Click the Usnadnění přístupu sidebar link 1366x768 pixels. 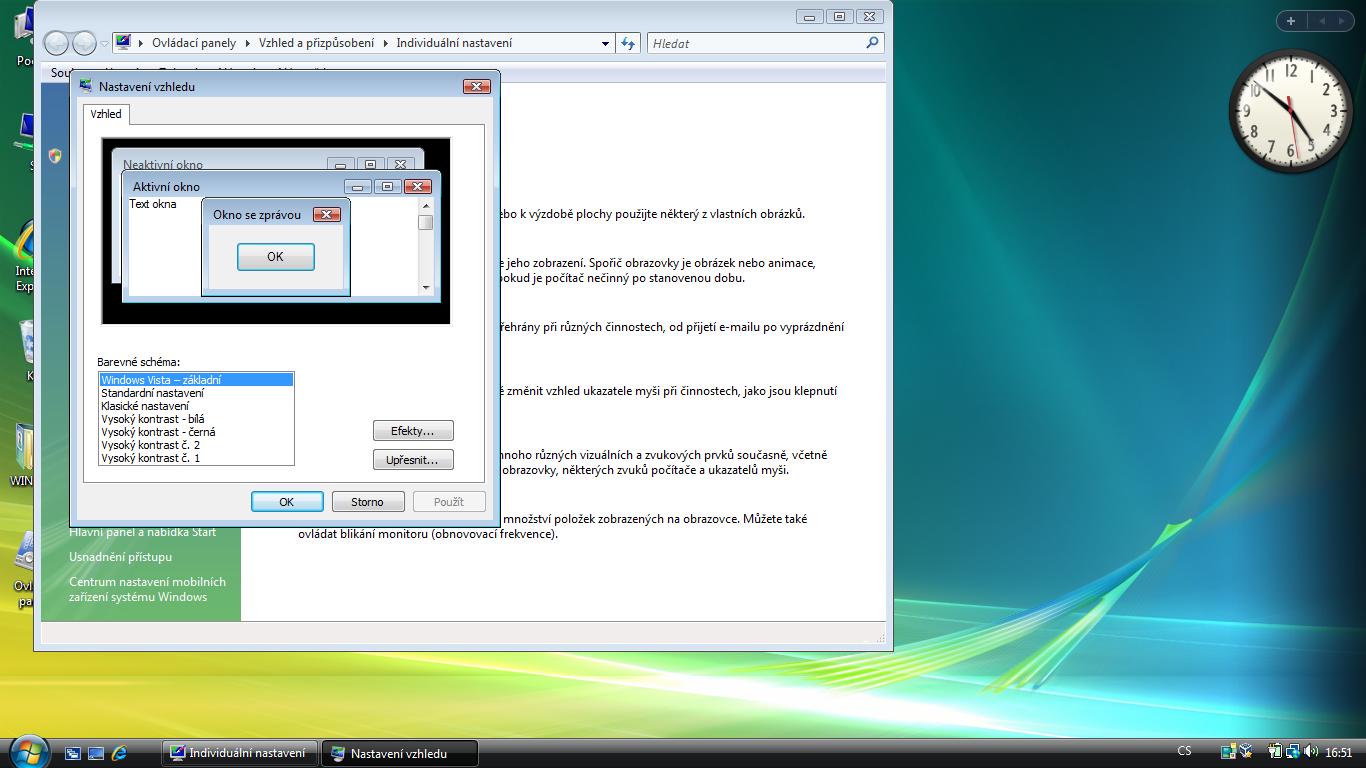(x=120, y=557)
